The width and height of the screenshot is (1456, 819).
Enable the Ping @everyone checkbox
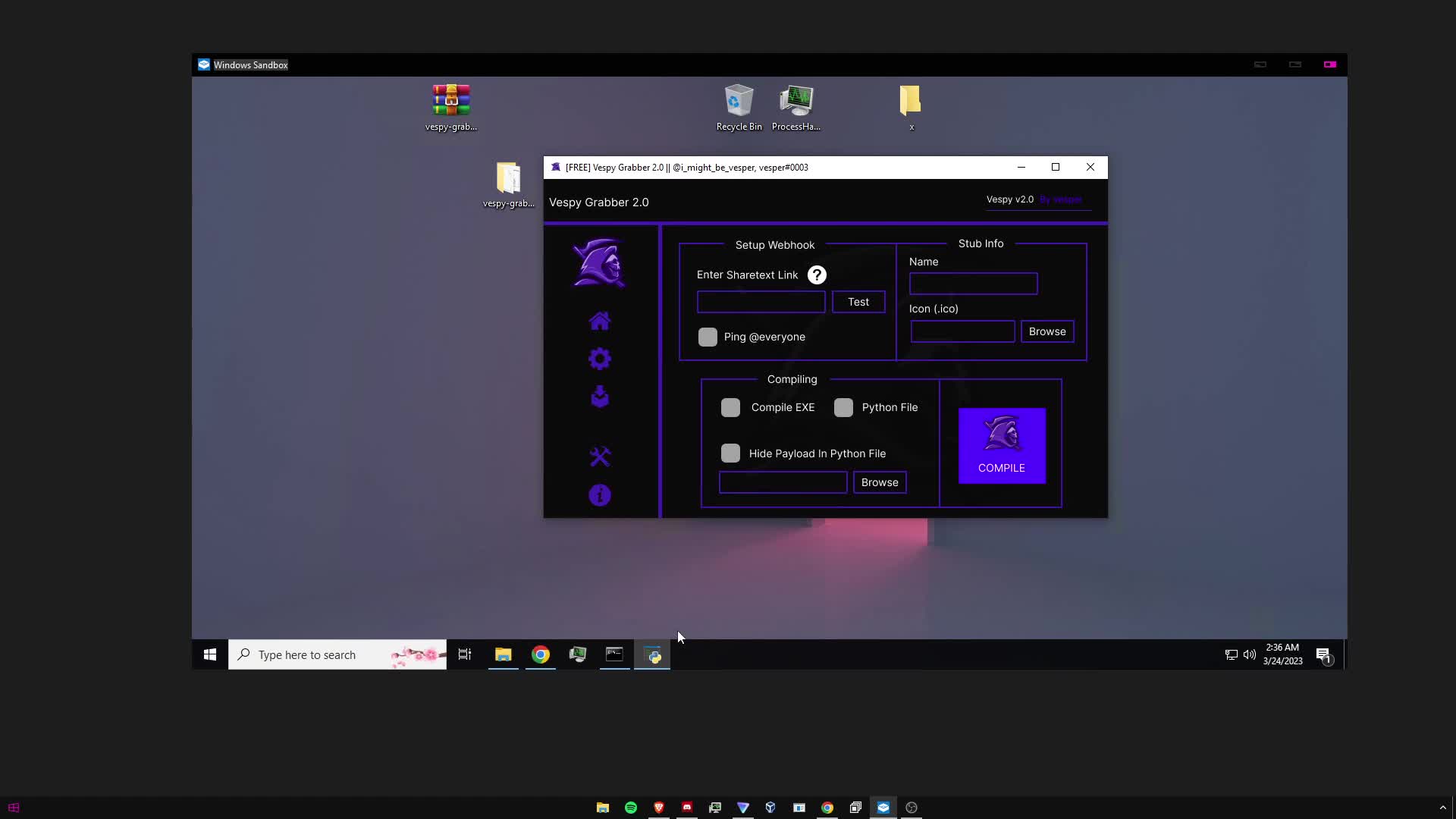click(708, 337)
